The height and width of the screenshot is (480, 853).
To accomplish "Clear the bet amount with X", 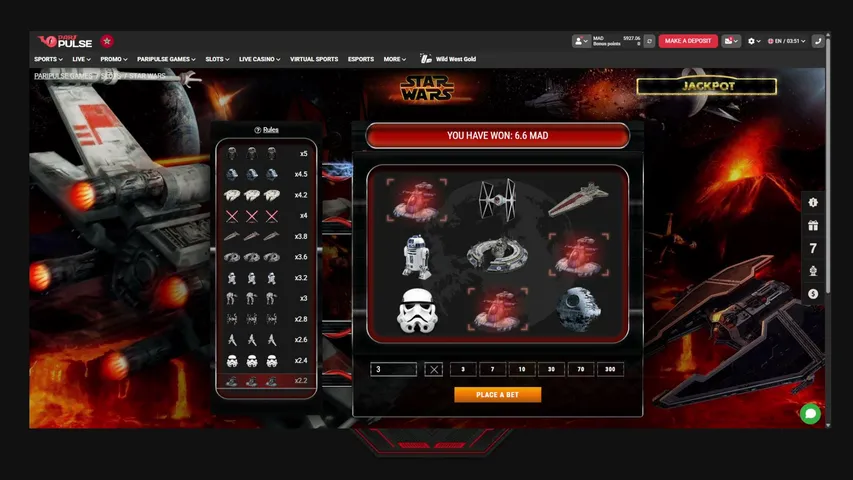I will point(434,369).
